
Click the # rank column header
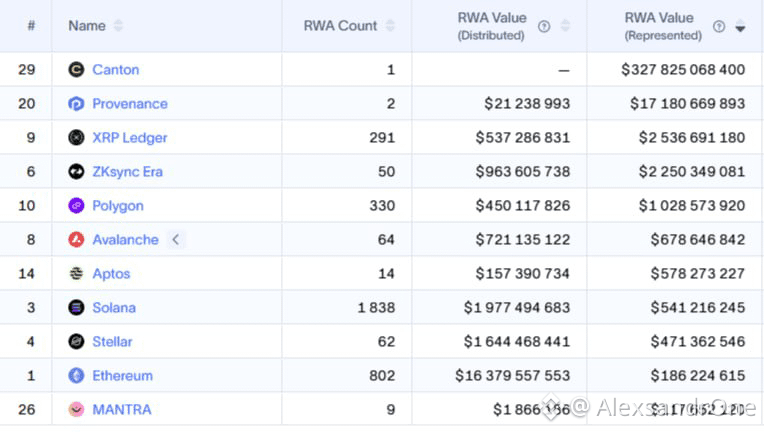[x=31, y=25]
